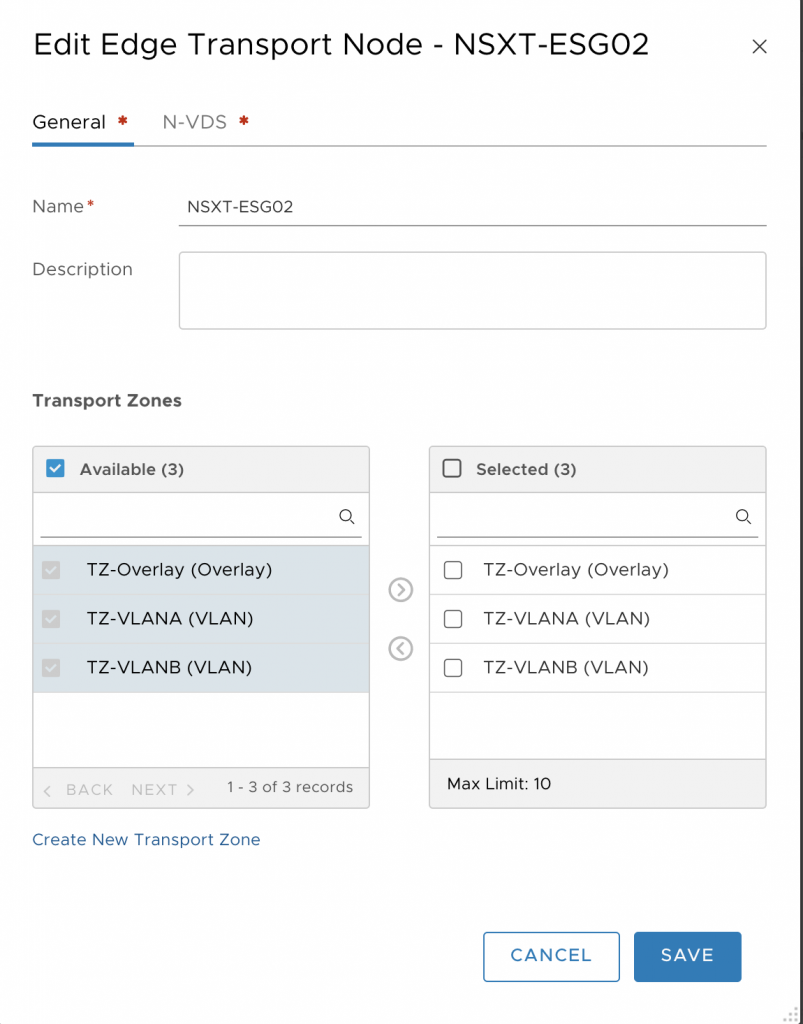This screenshot has height=1024, width=803.
Task: Toggle the Available select-all checkbox
Action: (x=55, y=468)
